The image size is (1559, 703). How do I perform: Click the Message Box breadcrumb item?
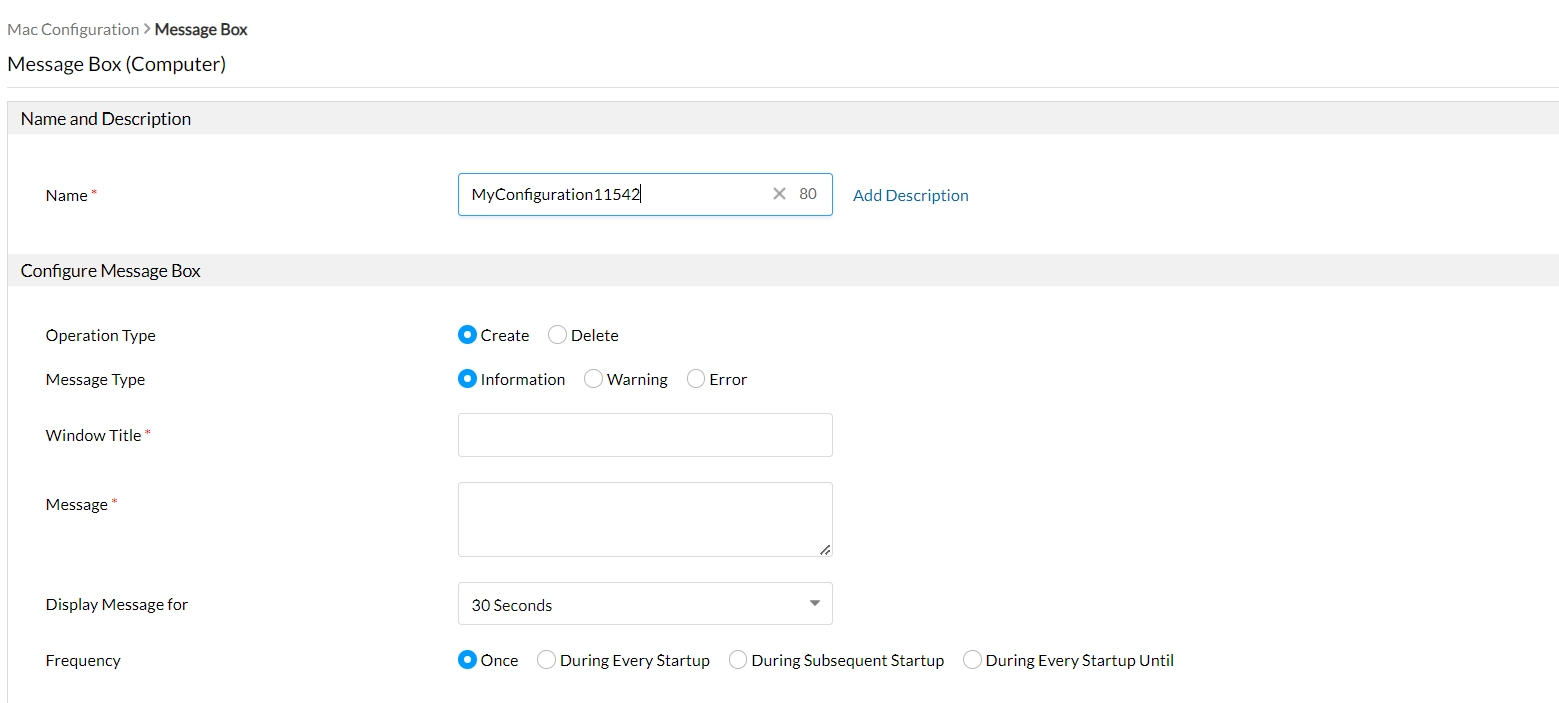201,29
